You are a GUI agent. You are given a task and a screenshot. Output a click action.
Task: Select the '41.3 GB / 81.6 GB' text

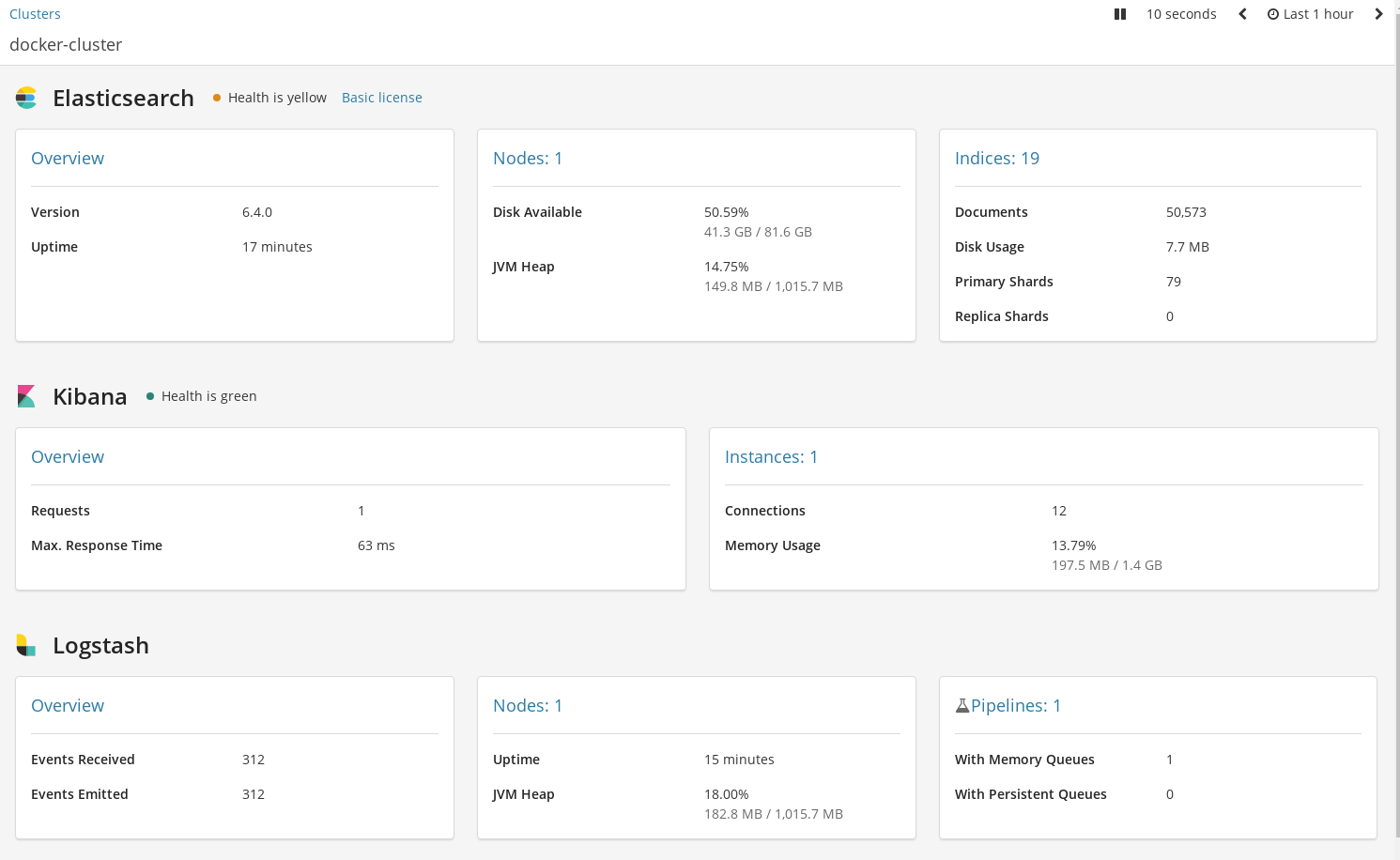[758, 232]
